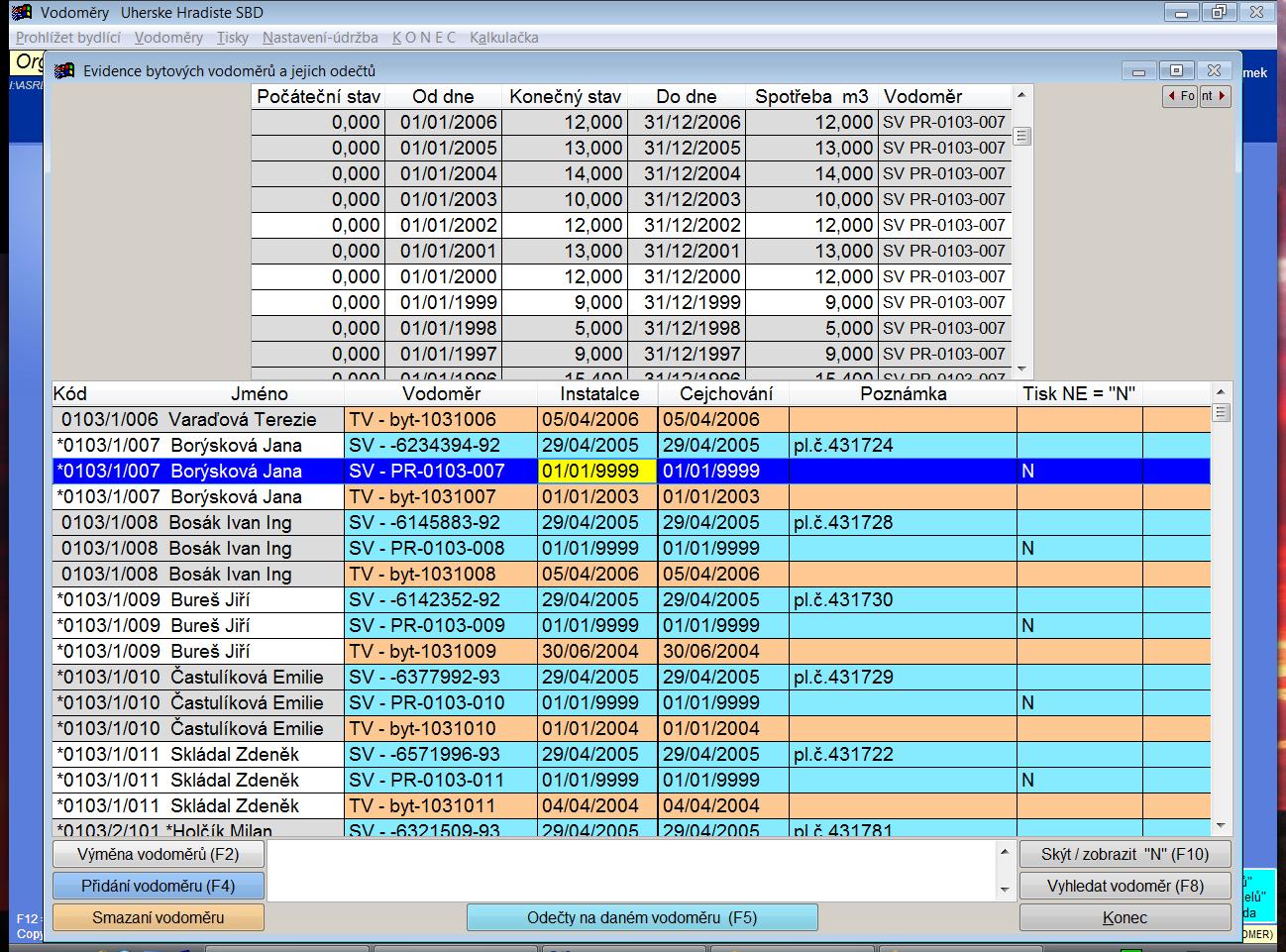The height and width of the screenshot is (952, 1286).
Task: Close the Evidence bytových vodoměrů window
Action: tap(1214, 71)
